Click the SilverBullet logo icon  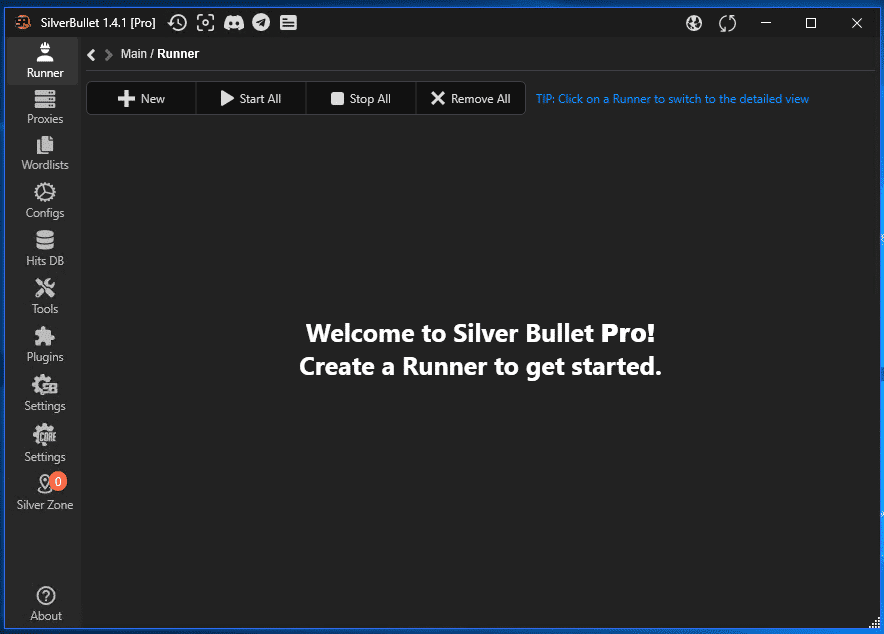(x=23, y=23)
